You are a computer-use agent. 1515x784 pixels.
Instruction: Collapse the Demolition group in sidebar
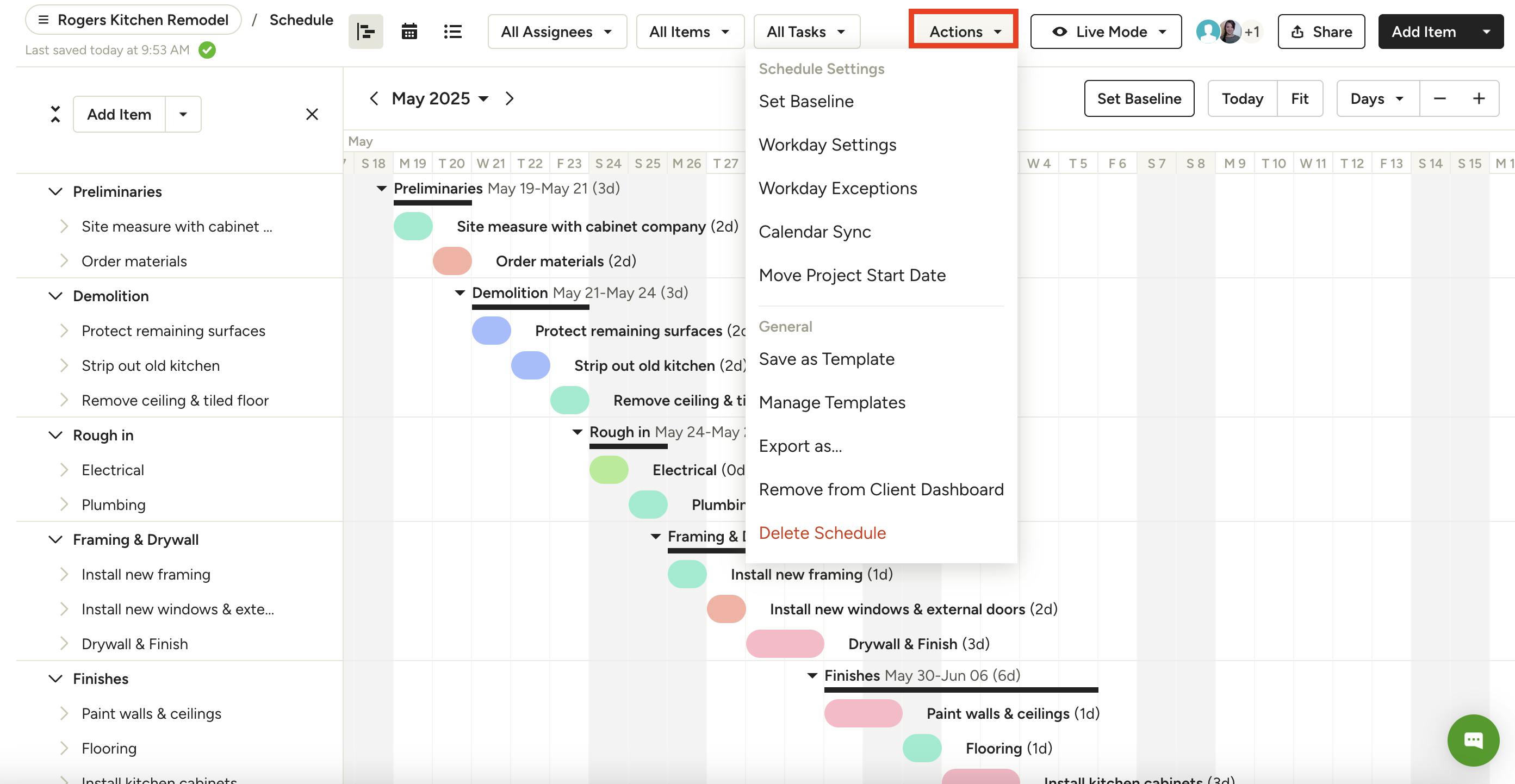55,296
